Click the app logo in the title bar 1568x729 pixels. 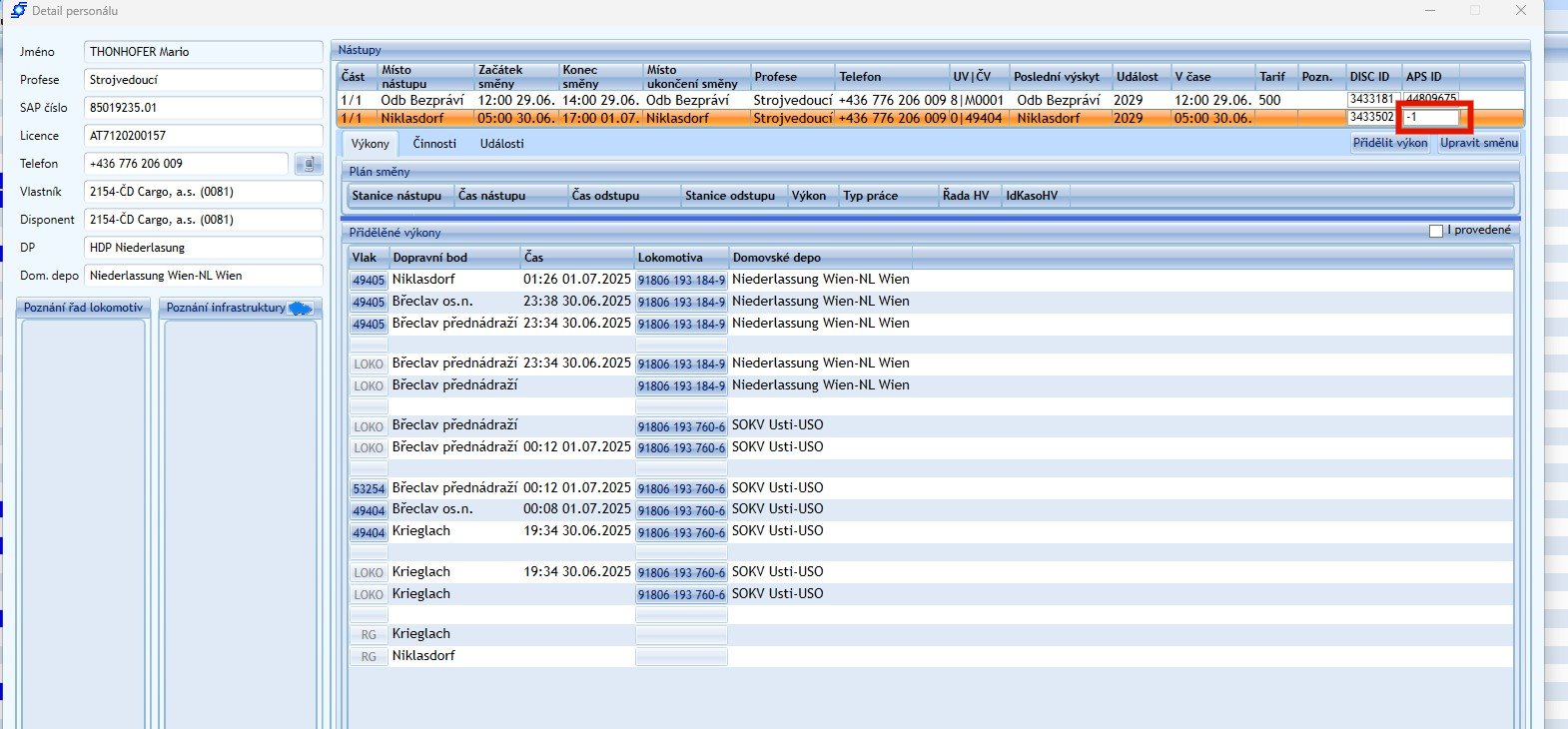click(x=18, y=10)
